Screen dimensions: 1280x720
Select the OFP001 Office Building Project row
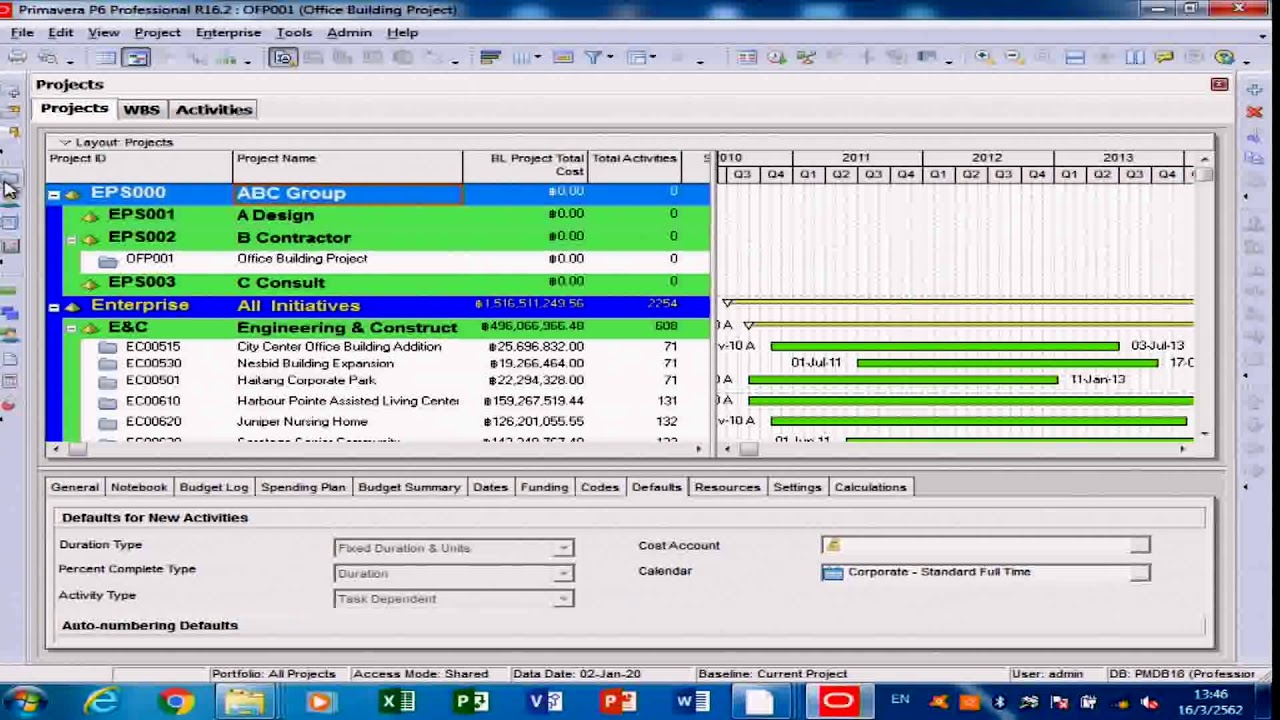coord(378,259)
